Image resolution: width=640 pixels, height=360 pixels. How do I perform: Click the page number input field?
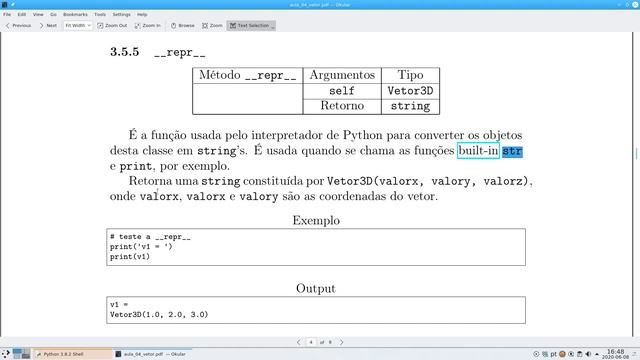coord(311,342)
